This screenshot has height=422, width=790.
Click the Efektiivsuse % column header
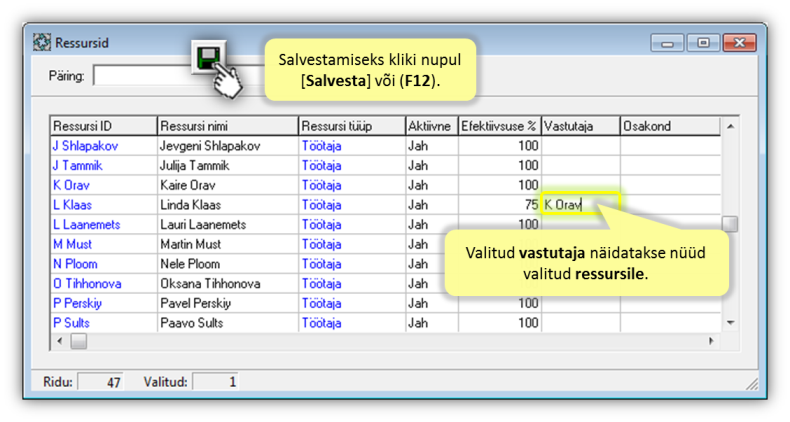pos(500,126)
